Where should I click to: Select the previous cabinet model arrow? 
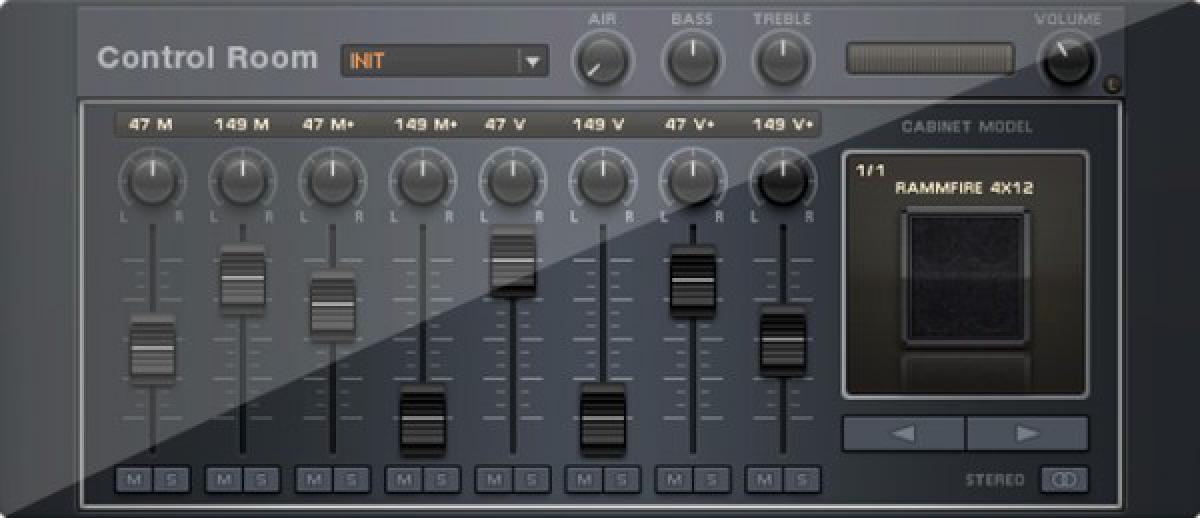point(904,434)
